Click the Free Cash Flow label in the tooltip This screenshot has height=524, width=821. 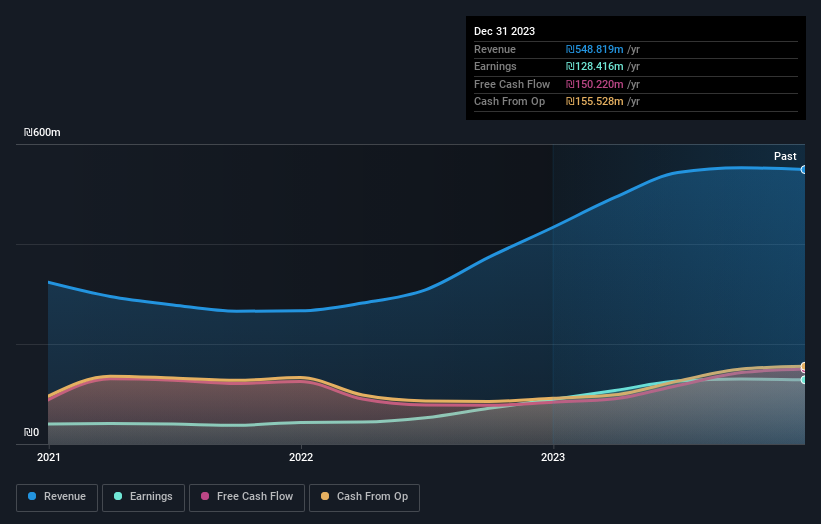click(x=512, y=84)
